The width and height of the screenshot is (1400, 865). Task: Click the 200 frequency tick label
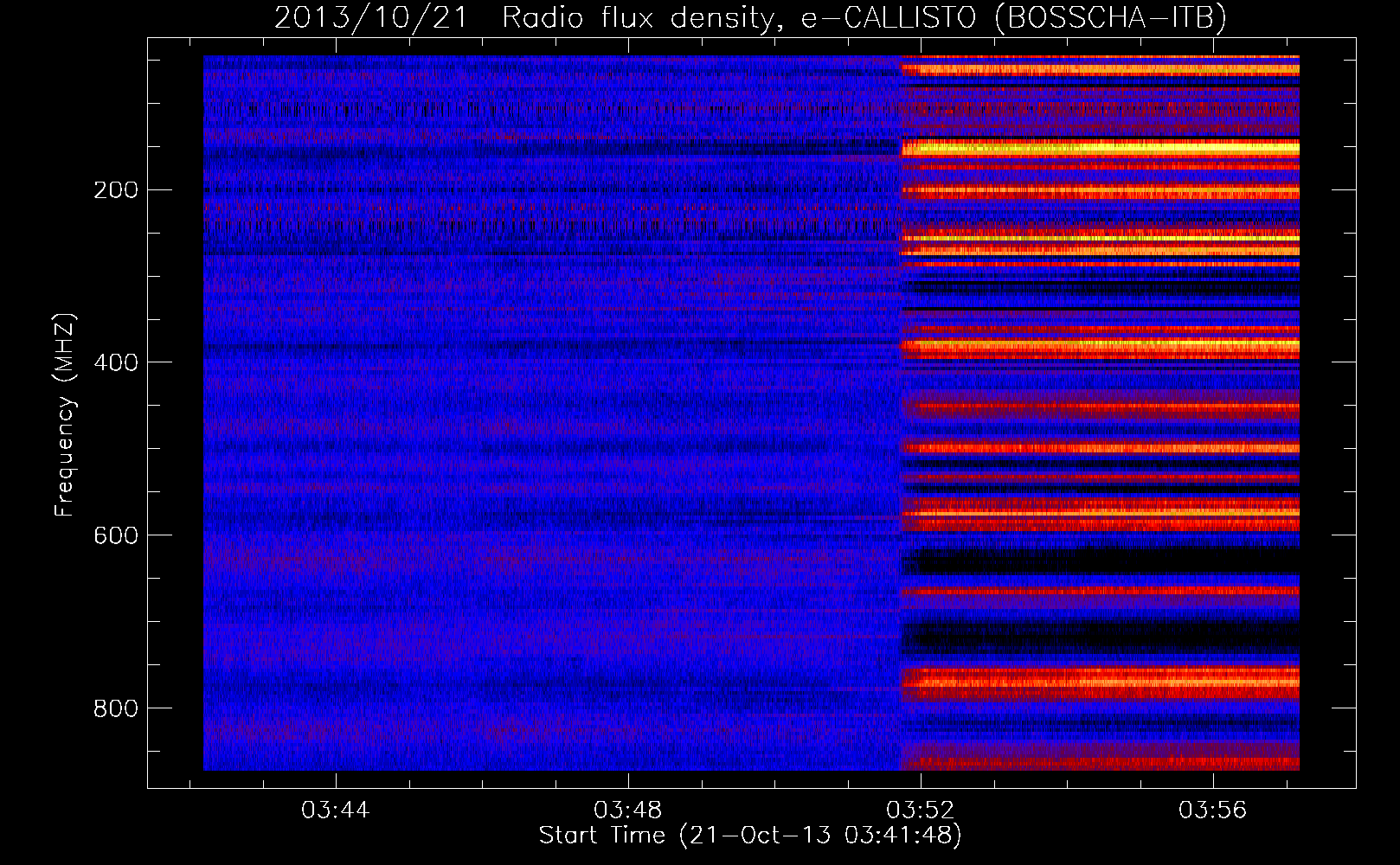click(x=115, y=189)
